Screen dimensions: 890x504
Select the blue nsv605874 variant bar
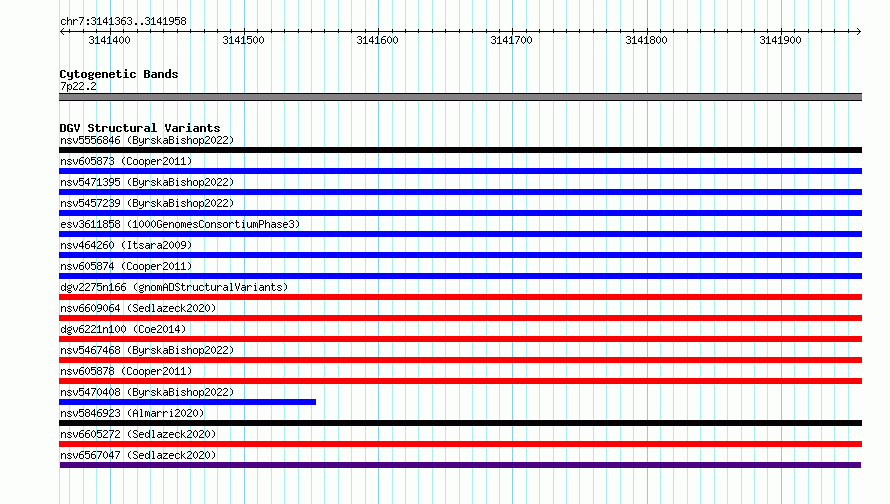(460, 276)
